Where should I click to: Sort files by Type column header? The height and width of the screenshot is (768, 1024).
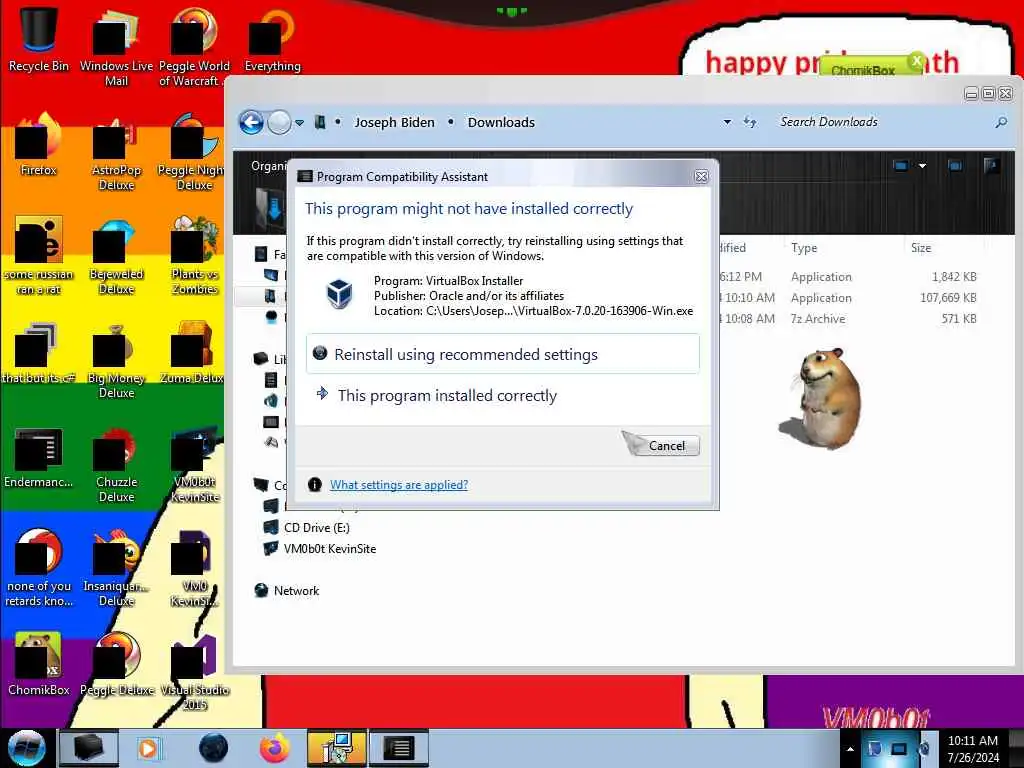pyautogui.click(x=804, y=248)
